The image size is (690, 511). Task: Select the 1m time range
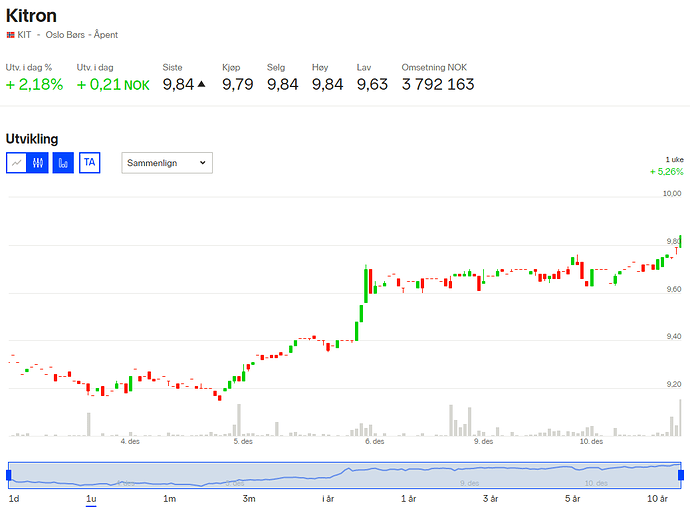pyautogui.click(x=169, y=499)
